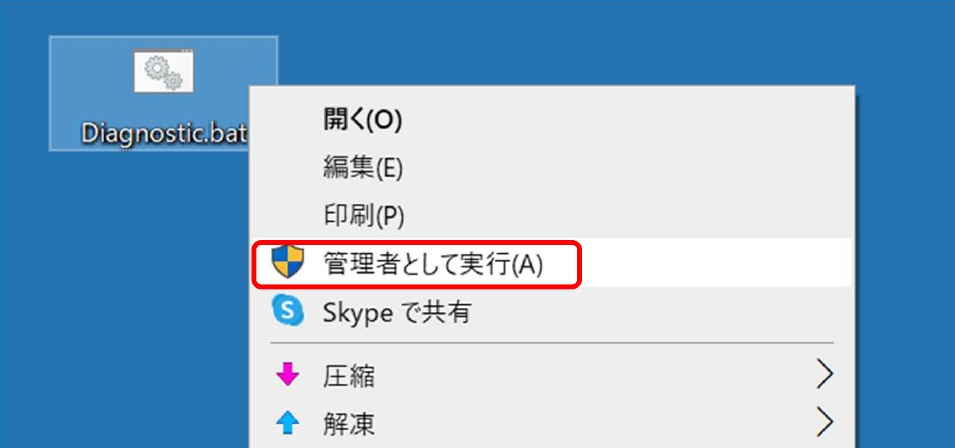
Task: Run as administrator via 管理者として実行(A) text
Action: click(432, 264)
